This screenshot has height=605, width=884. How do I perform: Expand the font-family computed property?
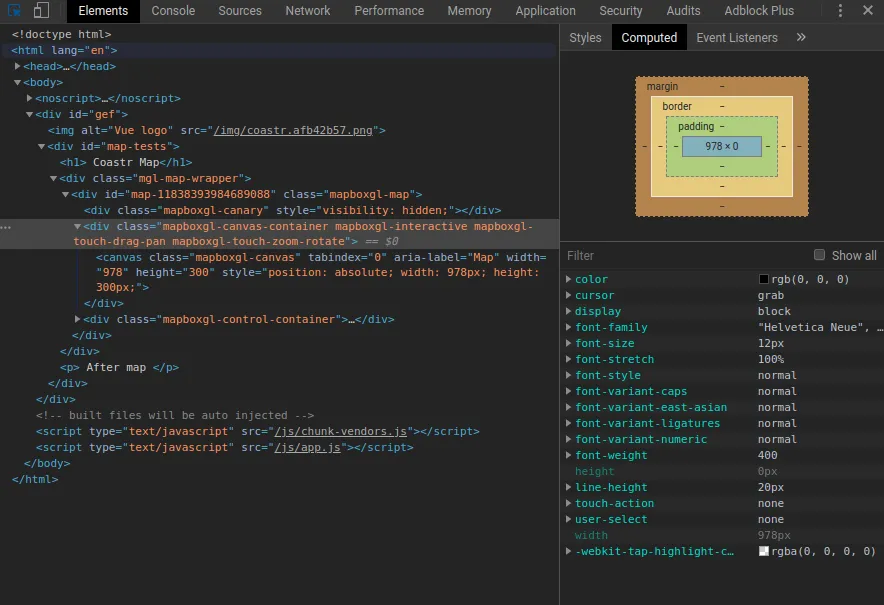tap(569, 327)
